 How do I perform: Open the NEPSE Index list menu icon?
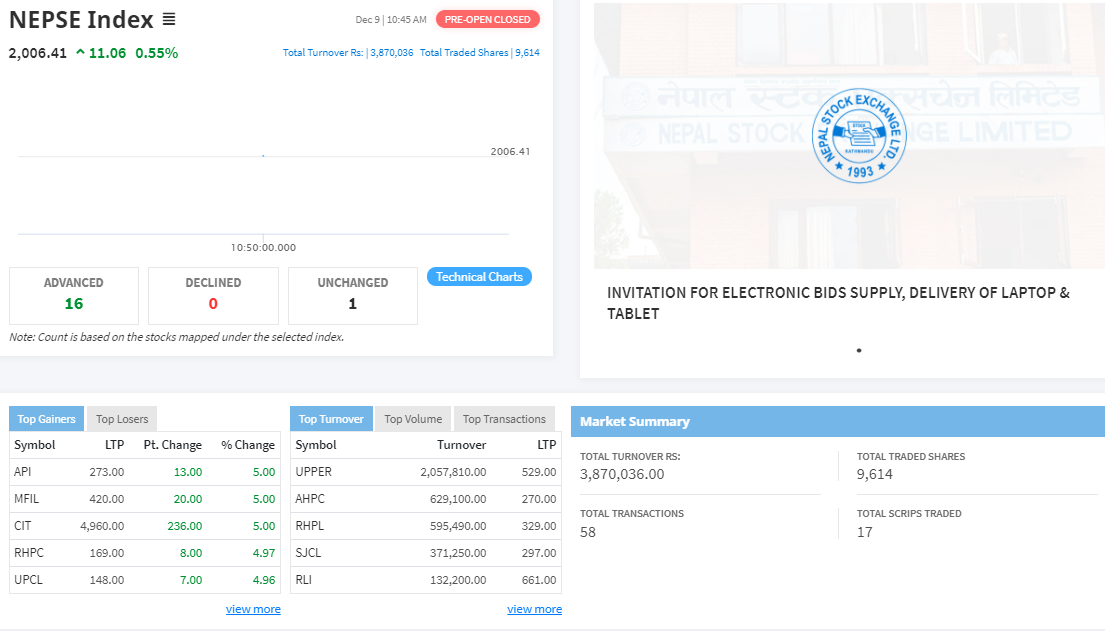[169, 19]
